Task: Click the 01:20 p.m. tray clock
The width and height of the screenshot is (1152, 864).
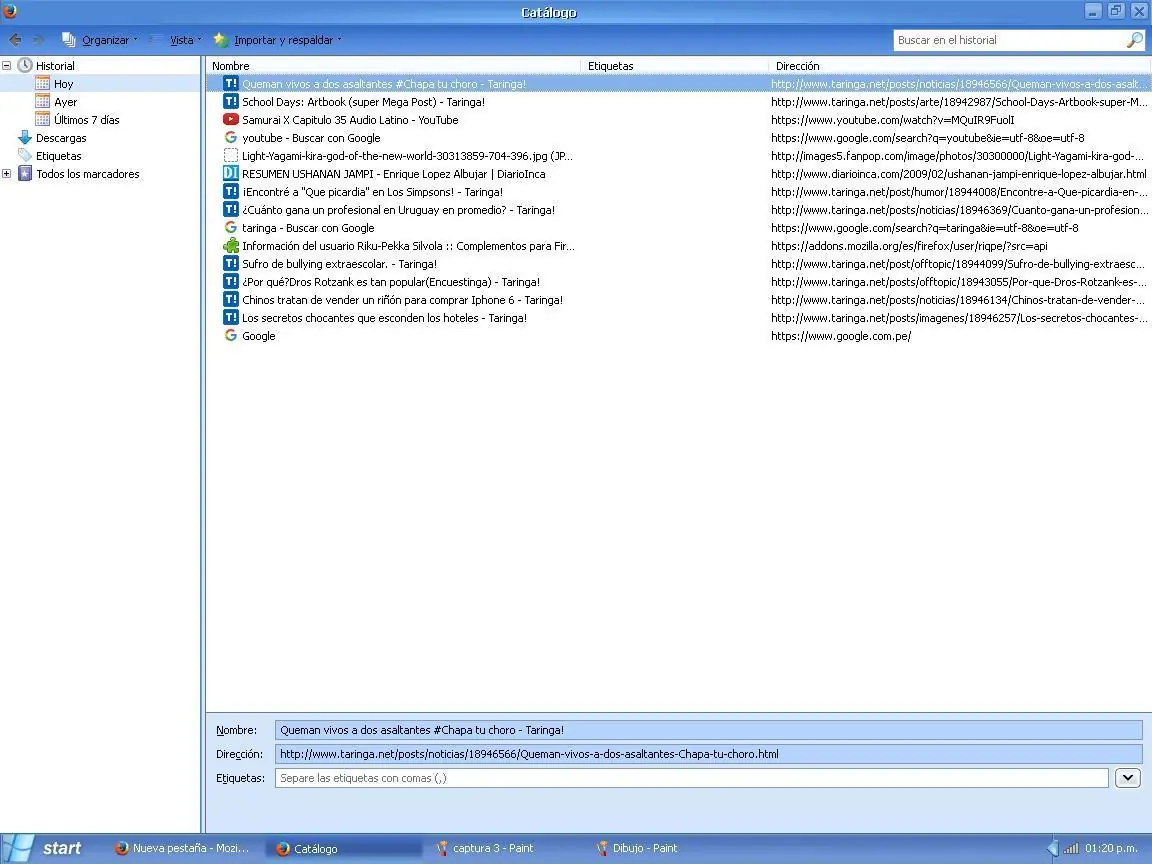Action: point(1111,849)
